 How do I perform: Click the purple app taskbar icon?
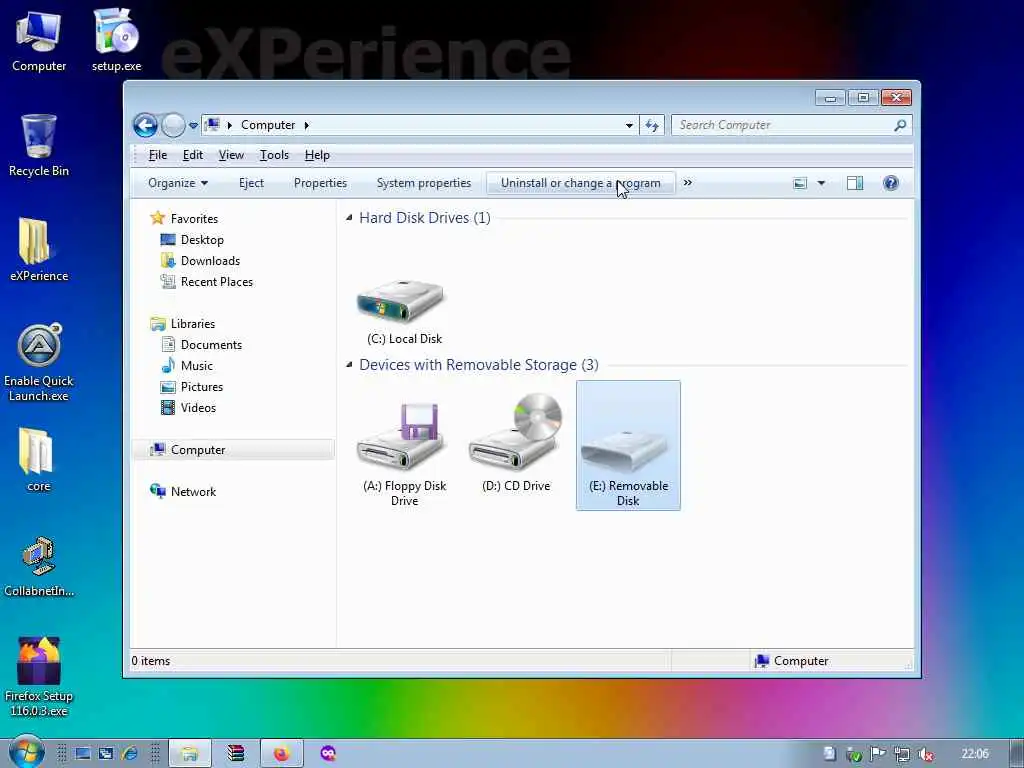[328, 754]
